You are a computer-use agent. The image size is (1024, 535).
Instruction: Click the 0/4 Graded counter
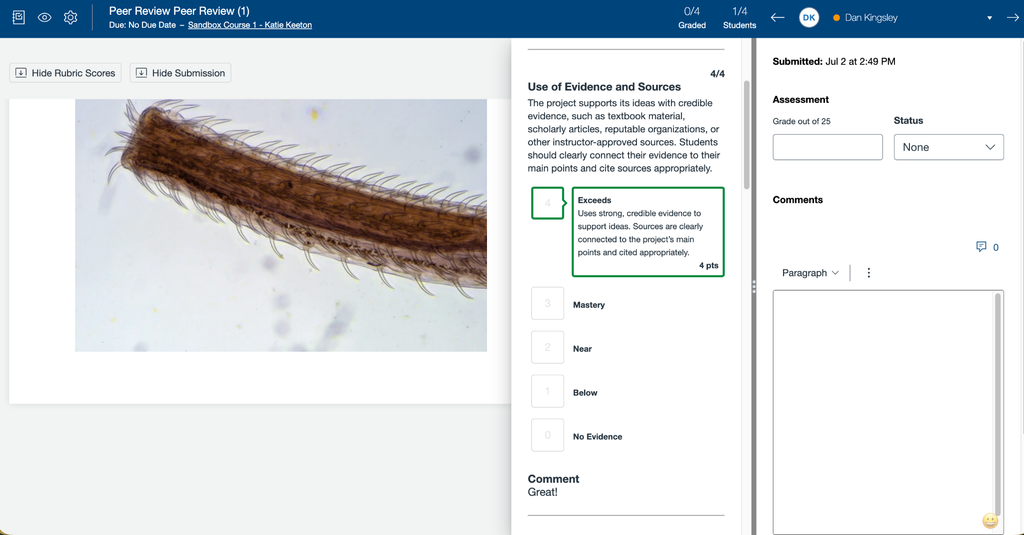(692, 18)
